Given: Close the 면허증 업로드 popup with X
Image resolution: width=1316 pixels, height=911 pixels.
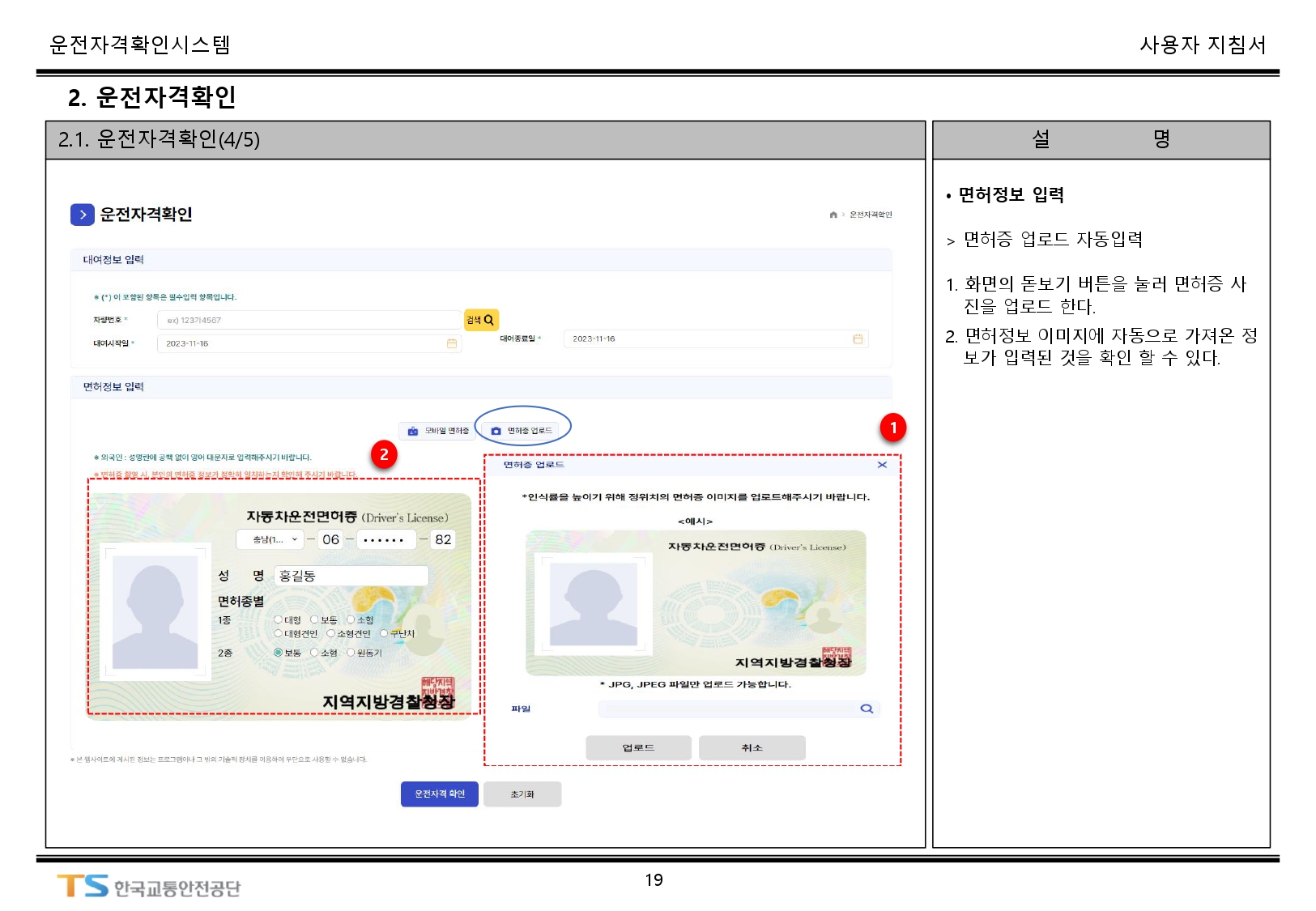Looking at the screenshot, I should pyautogui.click(x=882, y=465).
